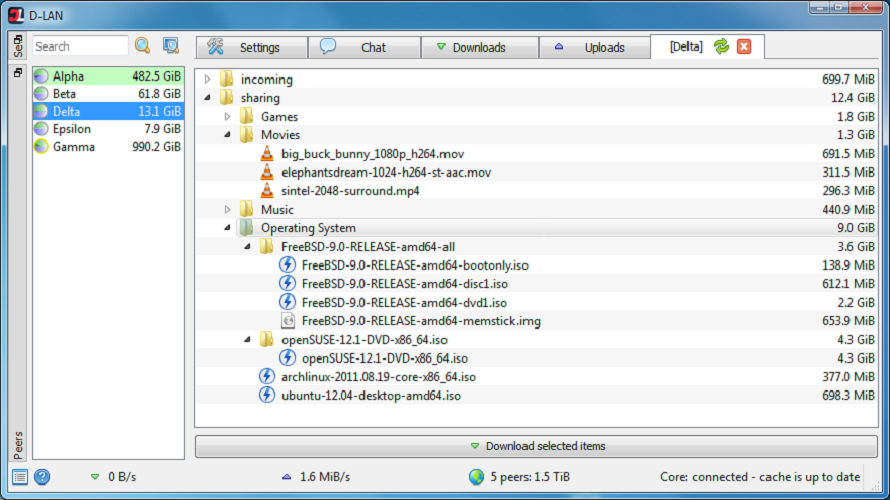This screenshot has height=500, width=890.
Task: Select sintel-2048-surround.mp4 file
Action: point(536,191)
